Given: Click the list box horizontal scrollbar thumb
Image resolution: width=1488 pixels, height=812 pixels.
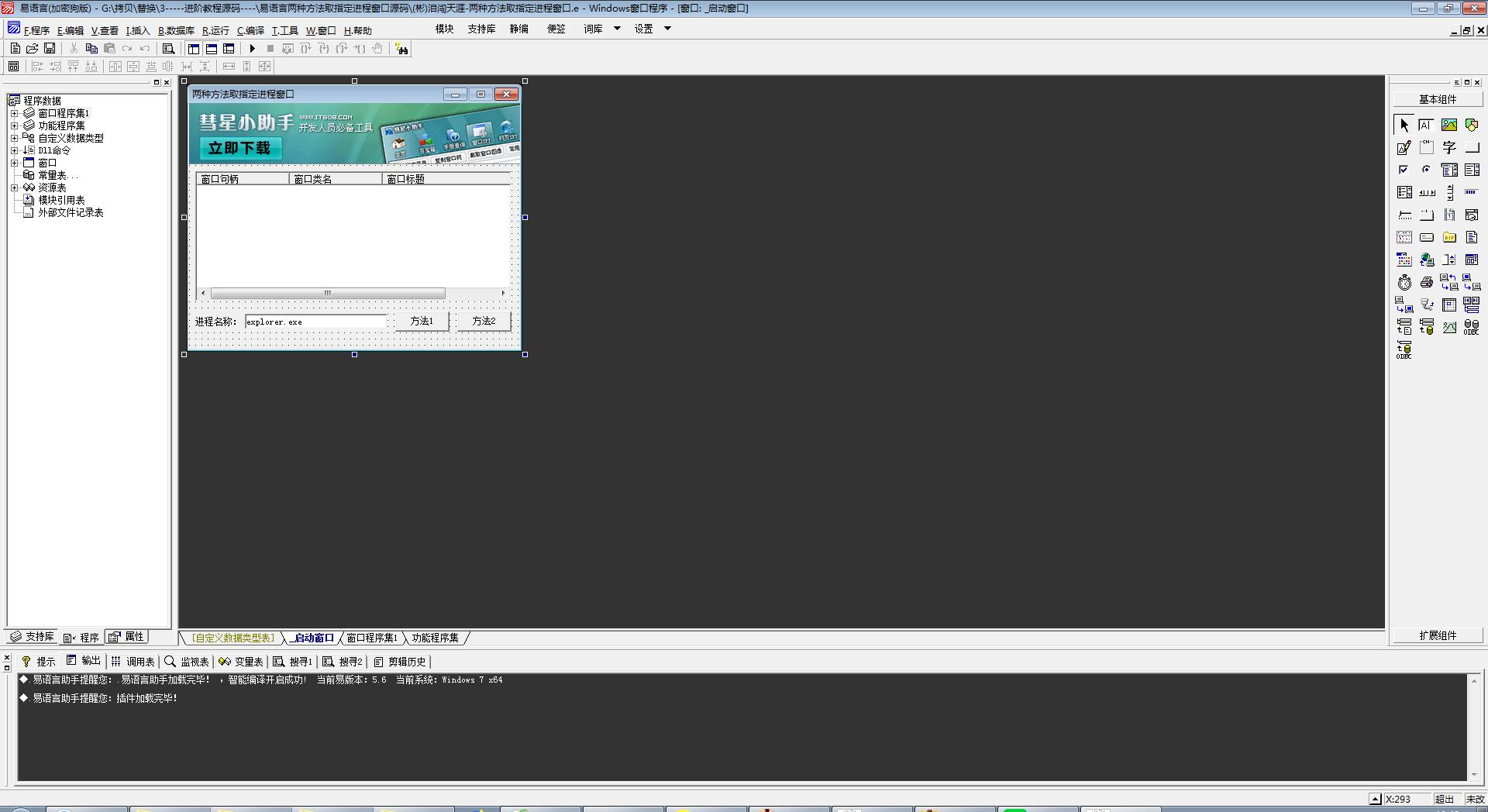Looking at the screenshot, I should click(x=328, y=293).
